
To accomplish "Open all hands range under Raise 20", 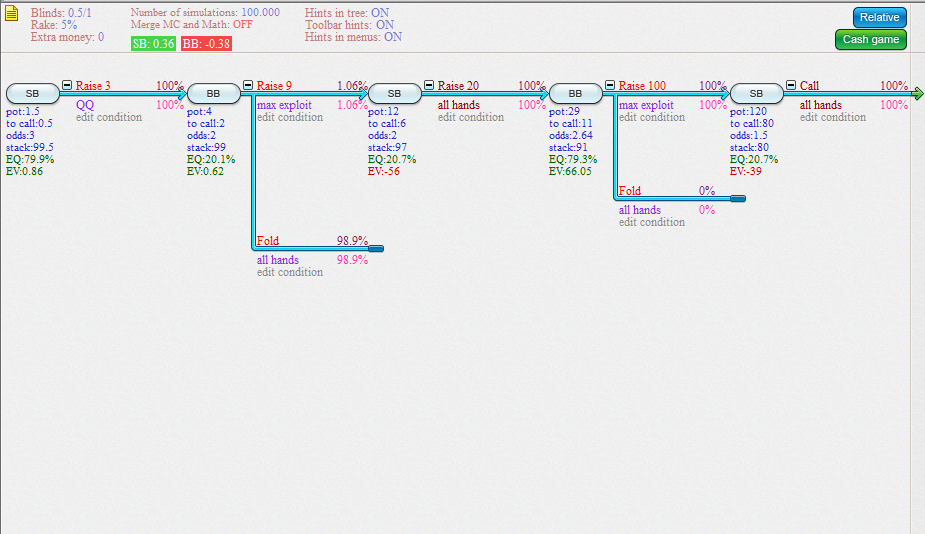I will (x=459, y=105).
